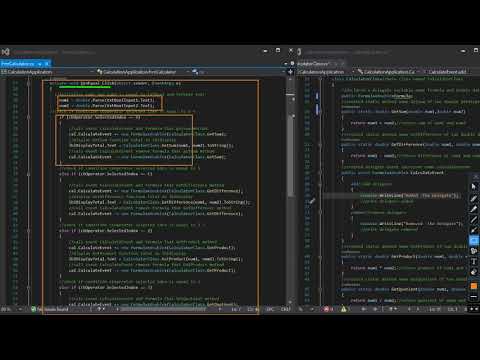Screen dimensions: 480x360
Task: Click the Visual Studio logo in left window
Action: [5, 52]
